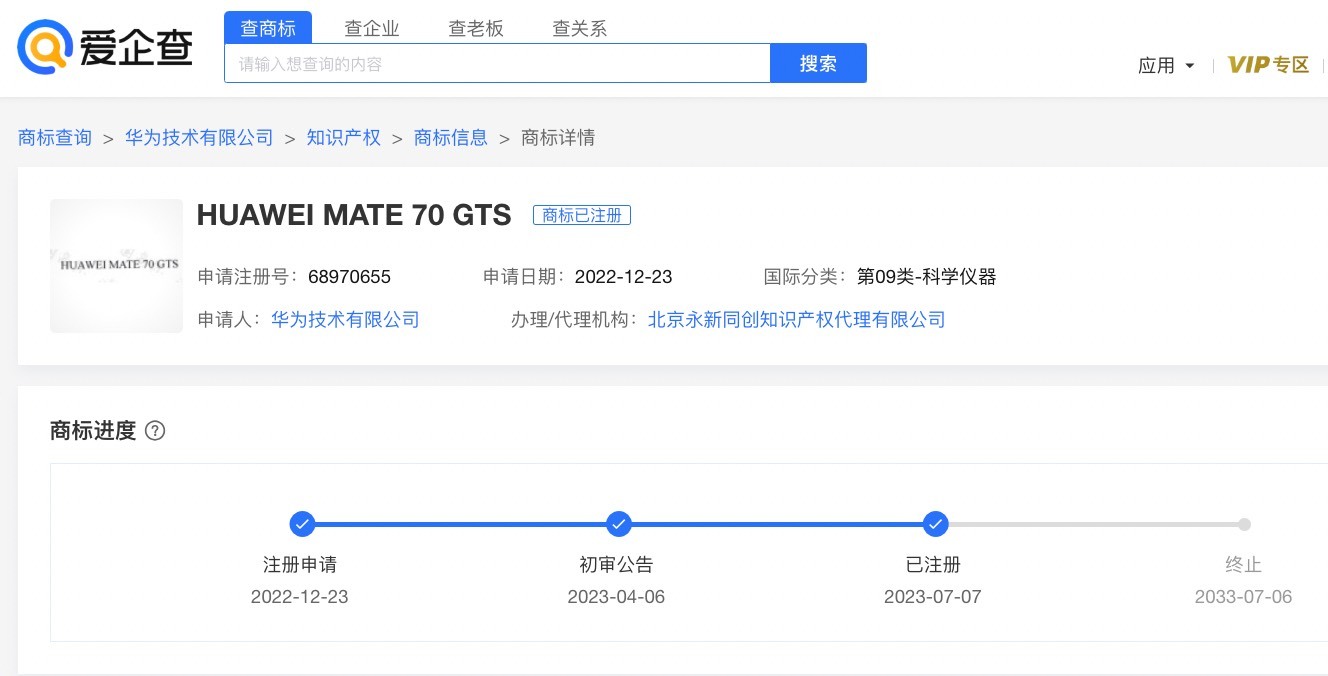Viewport: 1328px width, 676px height.
Task: Go to 商标查询 breadcrumb
Action: (55, 138)
